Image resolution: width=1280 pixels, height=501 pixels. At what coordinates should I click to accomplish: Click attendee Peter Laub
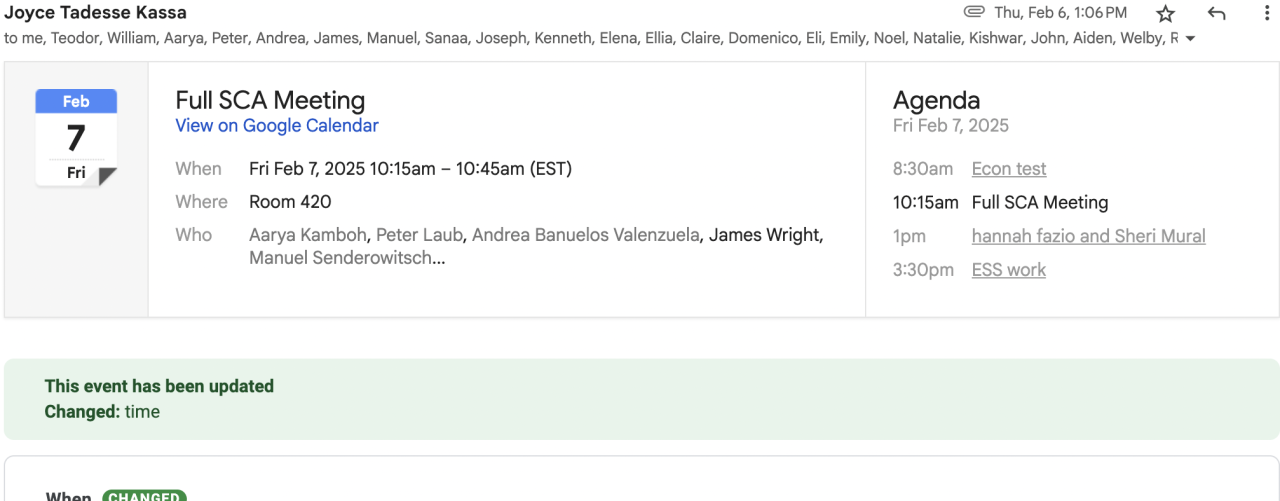click(421, 235)
